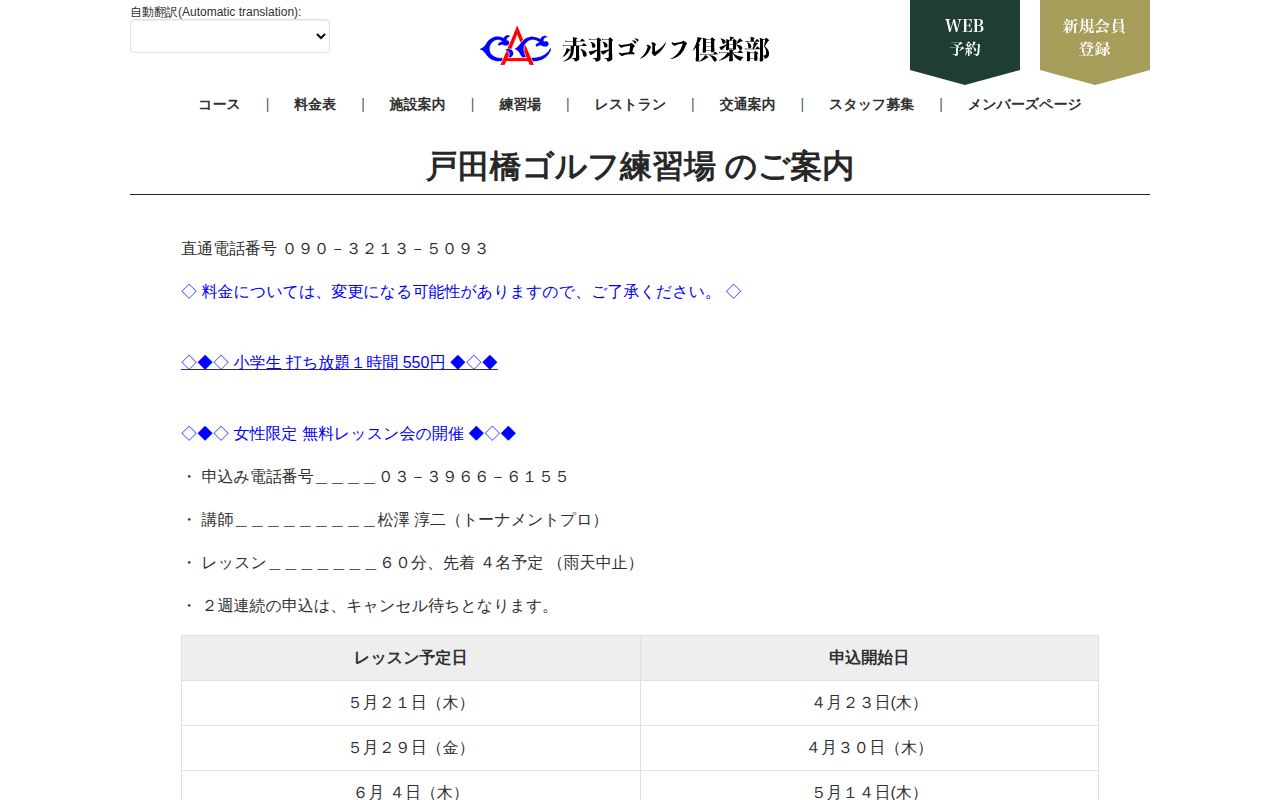Image resolution: width=1280 pixels, height=800 pixels.
Task: Go to スタッフ募集 page
Action: 871,104
